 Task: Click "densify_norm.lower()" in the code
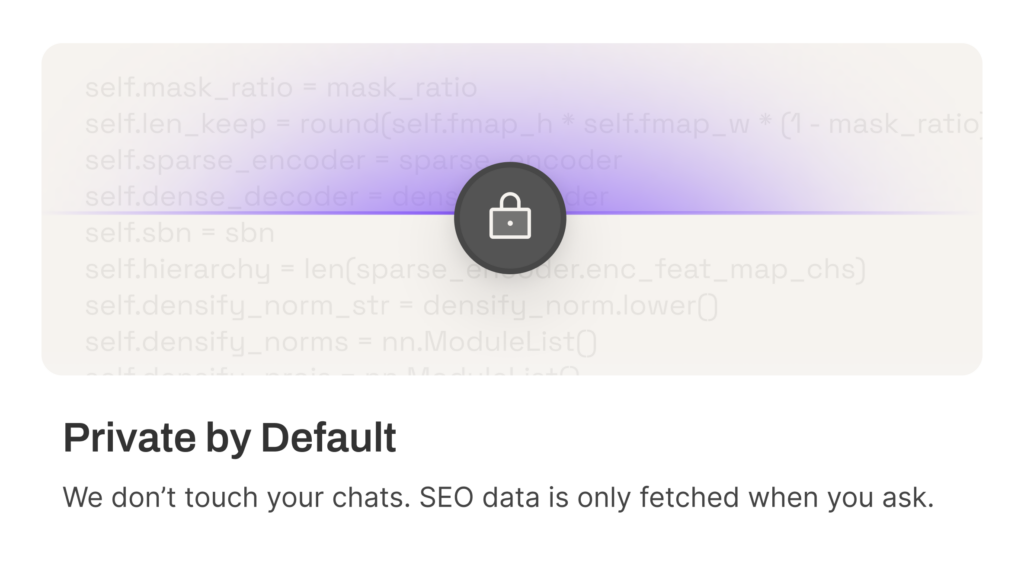coord(570,306)
